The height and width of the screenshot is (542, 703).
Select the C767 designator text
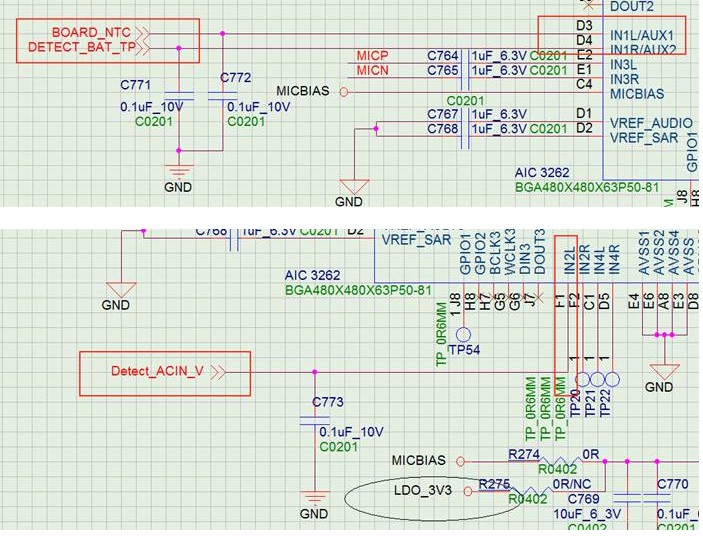click(x=443, y=114)
